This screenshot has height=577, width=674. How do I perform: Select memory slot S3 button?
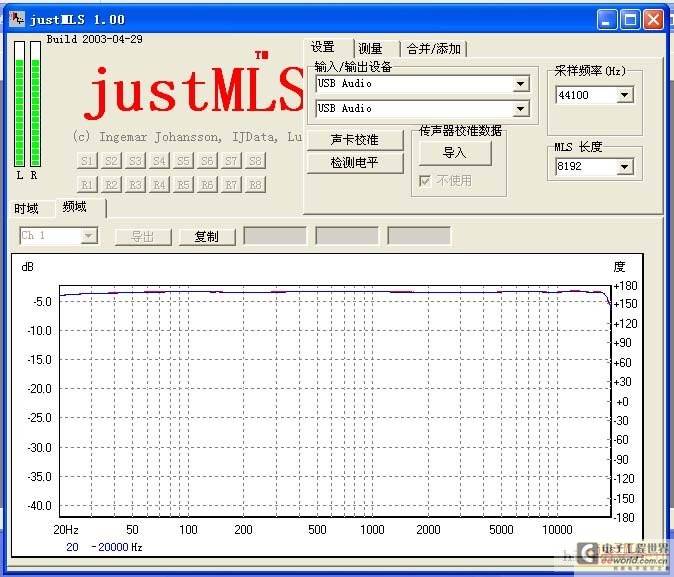[x=135, y=161]
